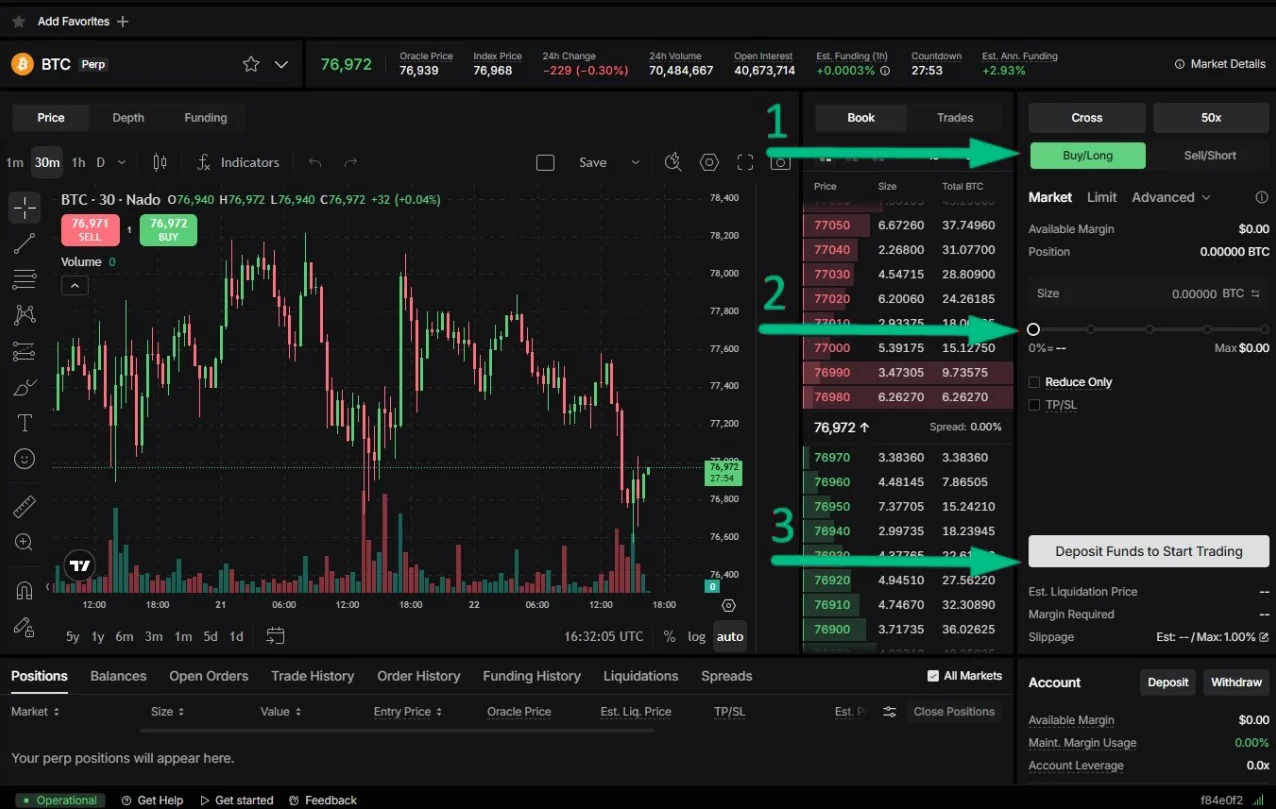
Task: Enable the Reduce Only checkbox
Action: point(1034,382)
